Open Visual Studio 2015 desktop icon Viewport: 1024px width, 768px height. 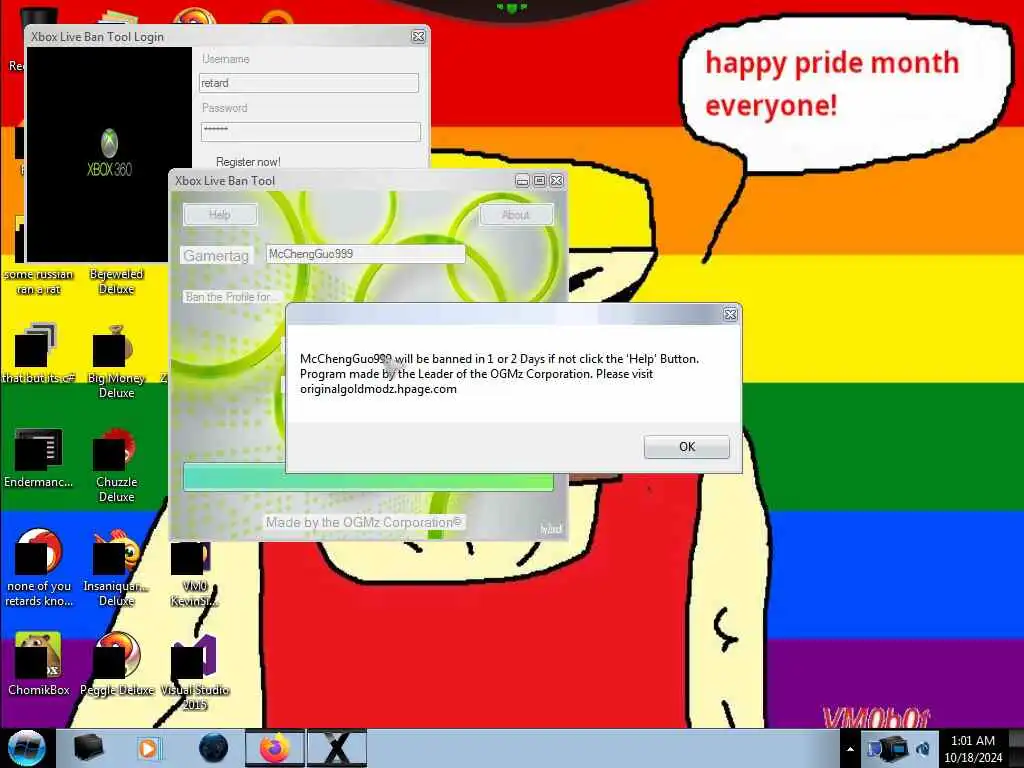[x=195, y=673]
